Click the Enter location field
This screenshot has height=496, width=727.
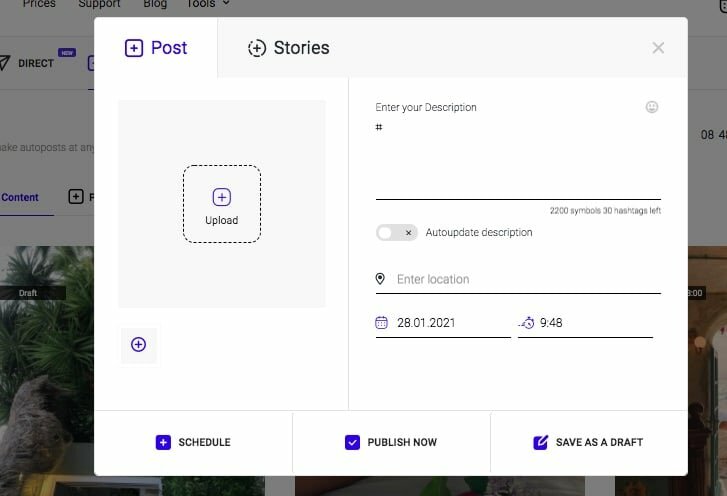click(x=527, y=279)
